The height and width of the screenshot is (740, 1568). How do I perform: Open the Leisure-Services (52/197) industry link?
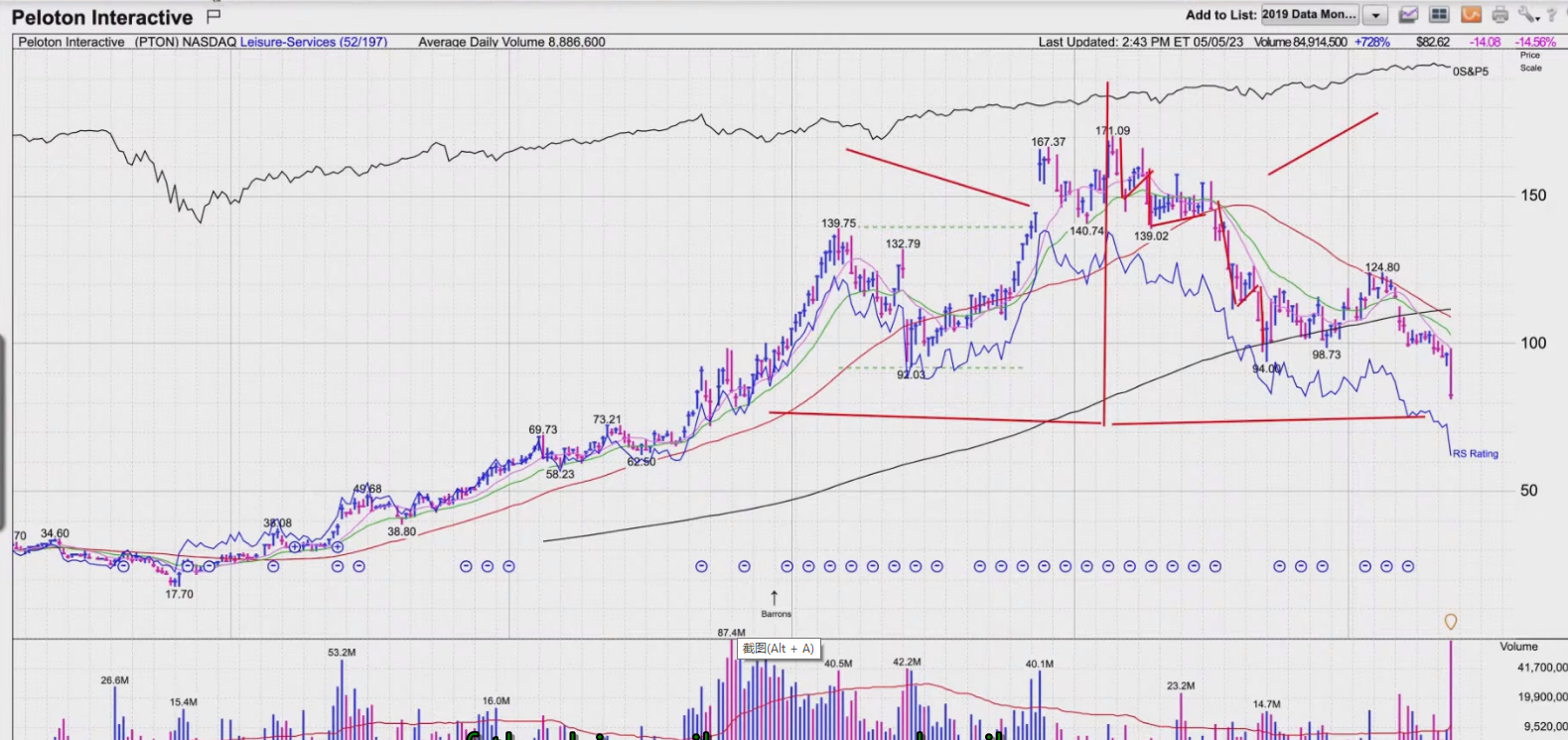click(x=314, y=42)
